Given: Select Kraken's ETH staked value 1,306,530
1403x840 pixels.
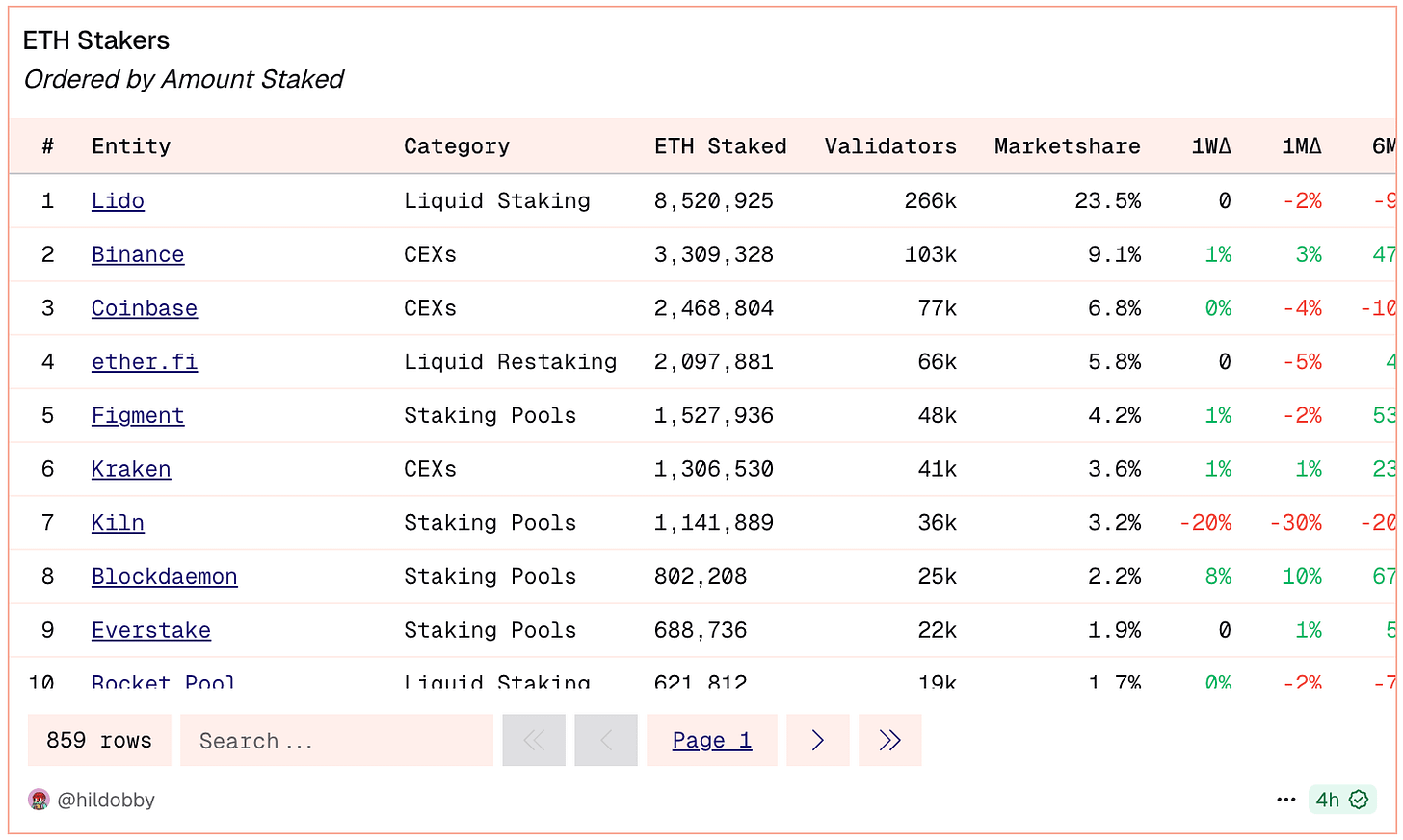Looking at the screenshot, I should click(x=714, y=469).
